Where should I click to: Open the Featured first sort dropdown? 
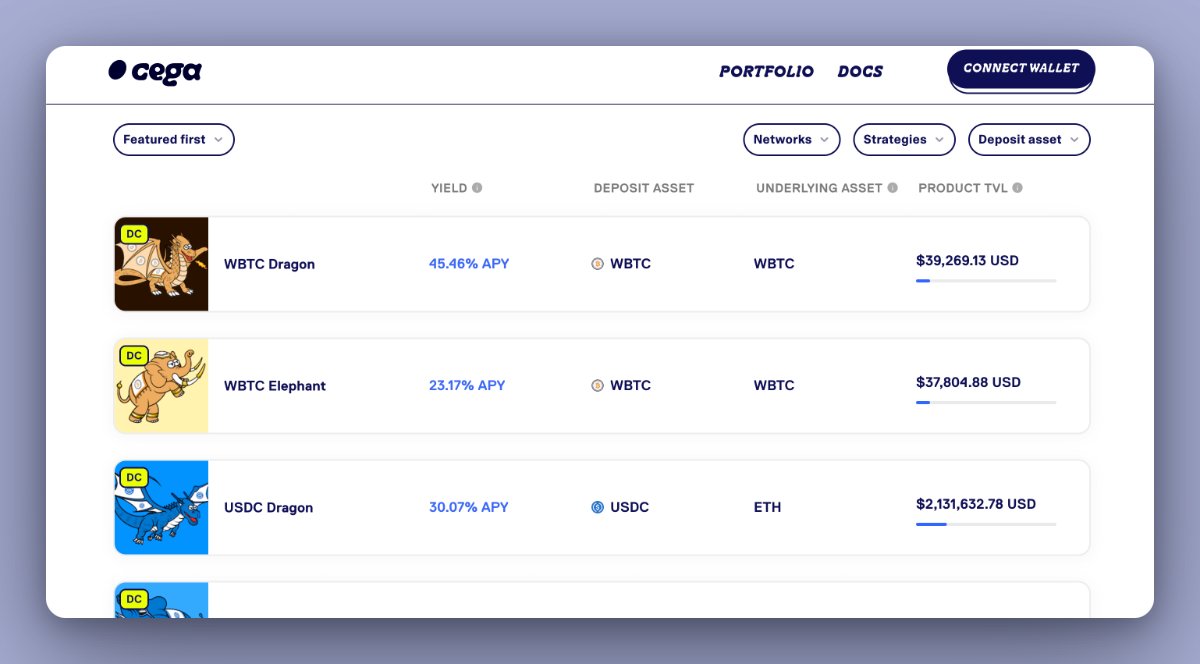(x=174, y=140)
